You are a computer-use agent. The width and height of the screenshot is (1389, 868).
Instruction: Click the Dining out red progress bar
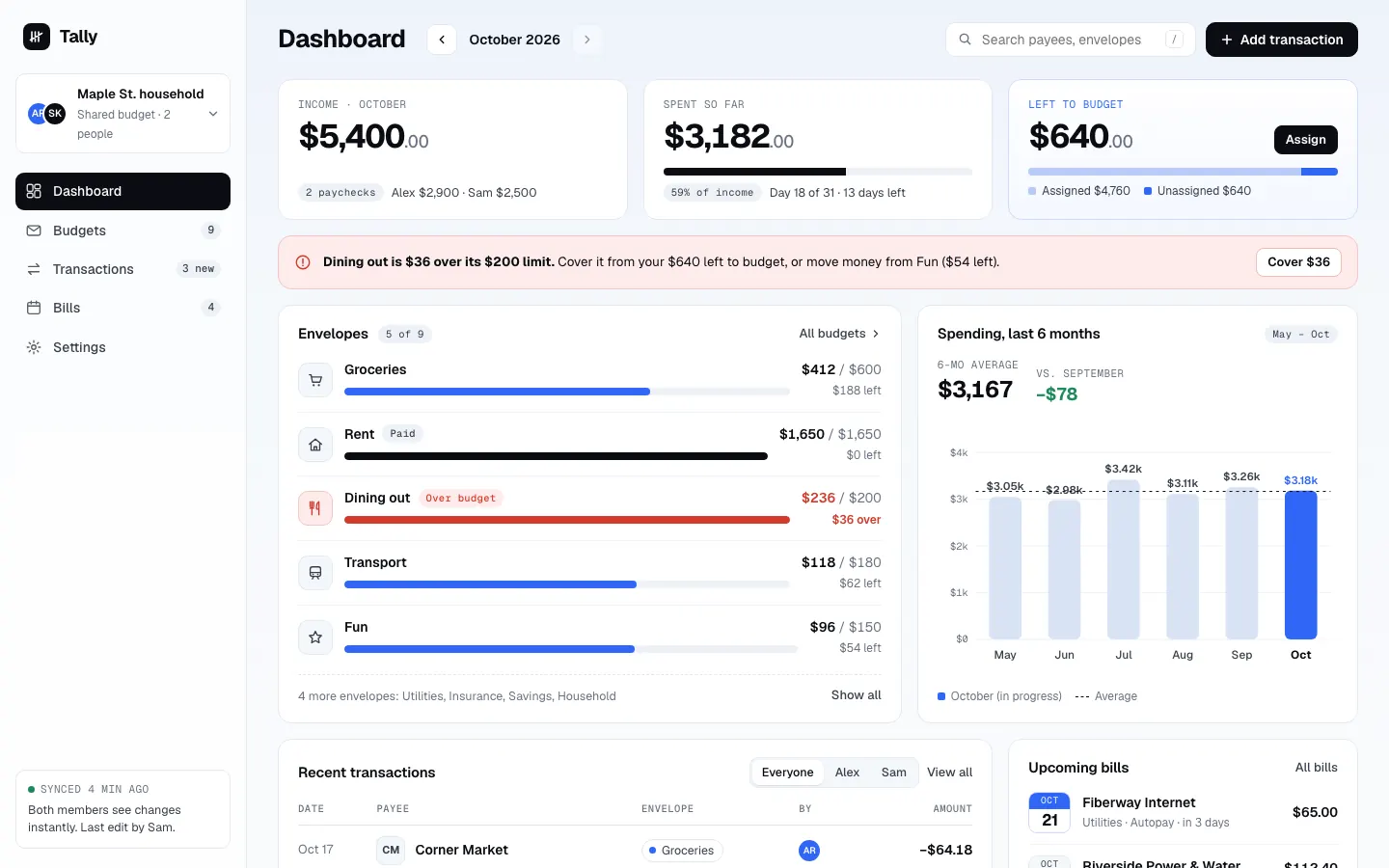tap(567, 520)
